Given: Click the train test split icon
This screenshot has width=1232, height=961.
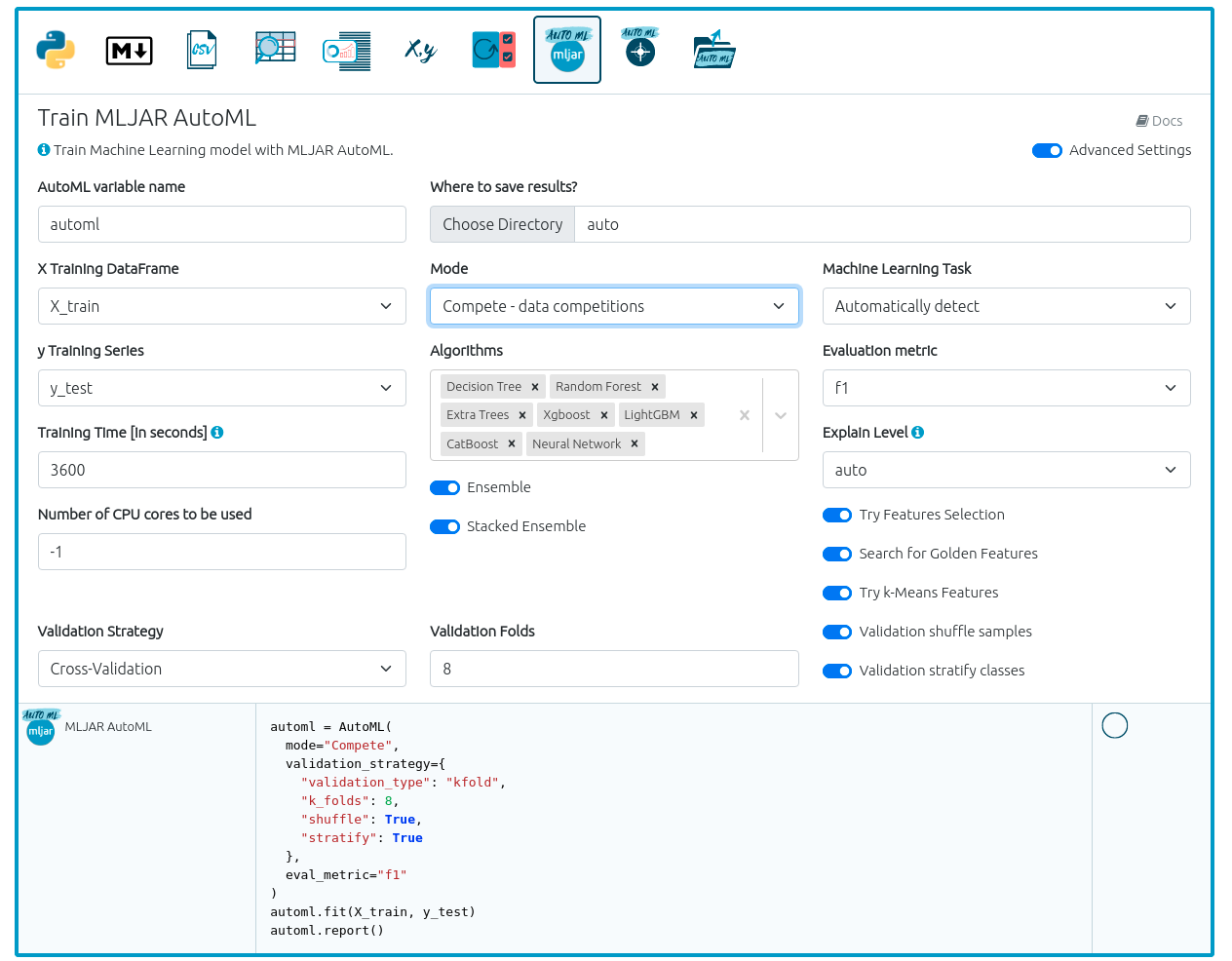Looking at the screenshot, I should click(x=494, y=50).
